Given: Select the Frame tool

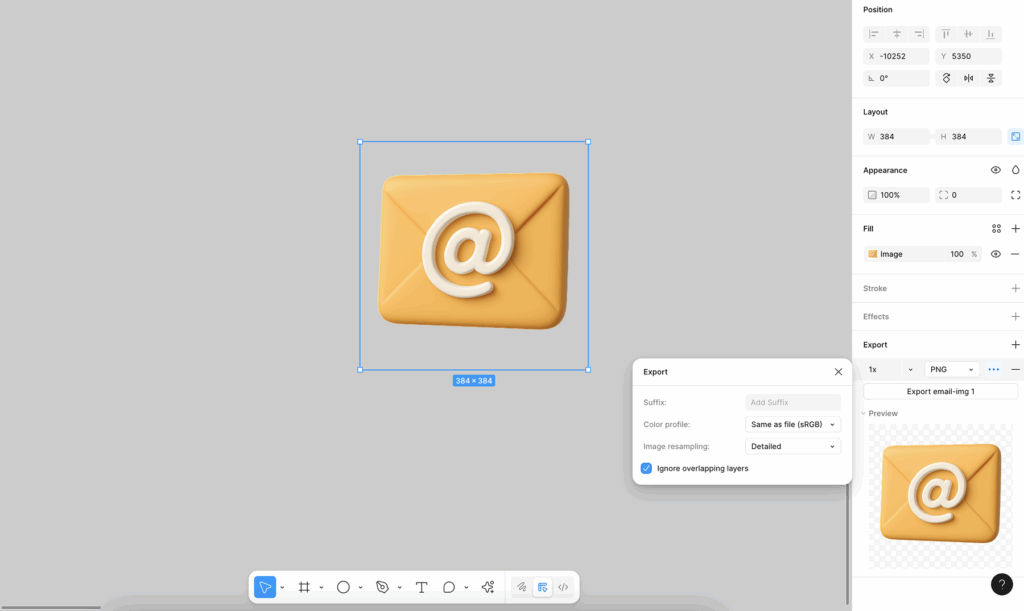Looking at the screenshot, I should [304, 587].
